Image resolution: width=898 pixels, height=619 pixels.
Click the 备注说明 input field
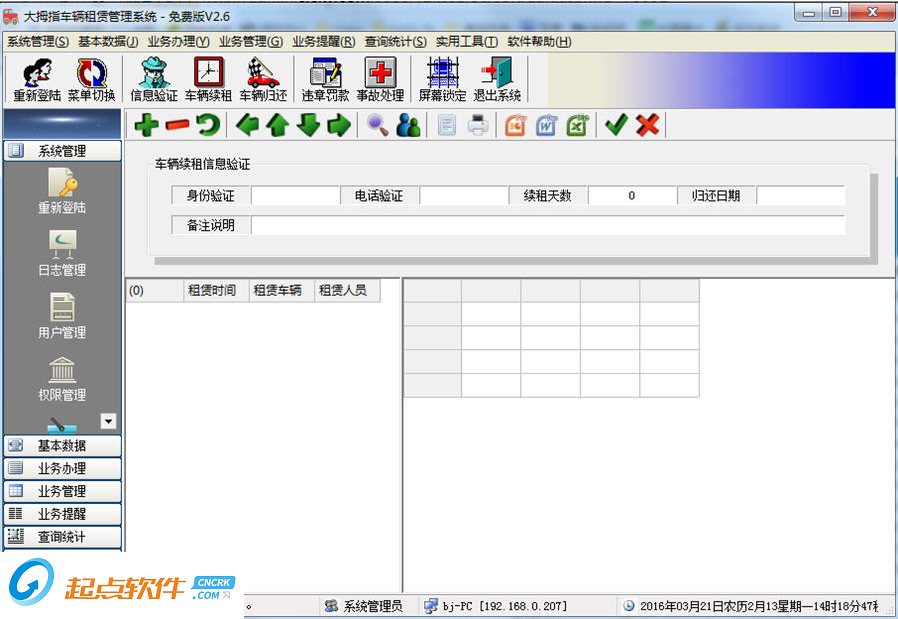548,226
